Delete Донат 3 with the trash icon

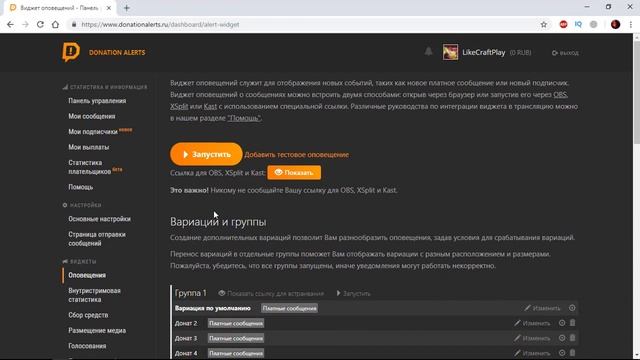573,338
